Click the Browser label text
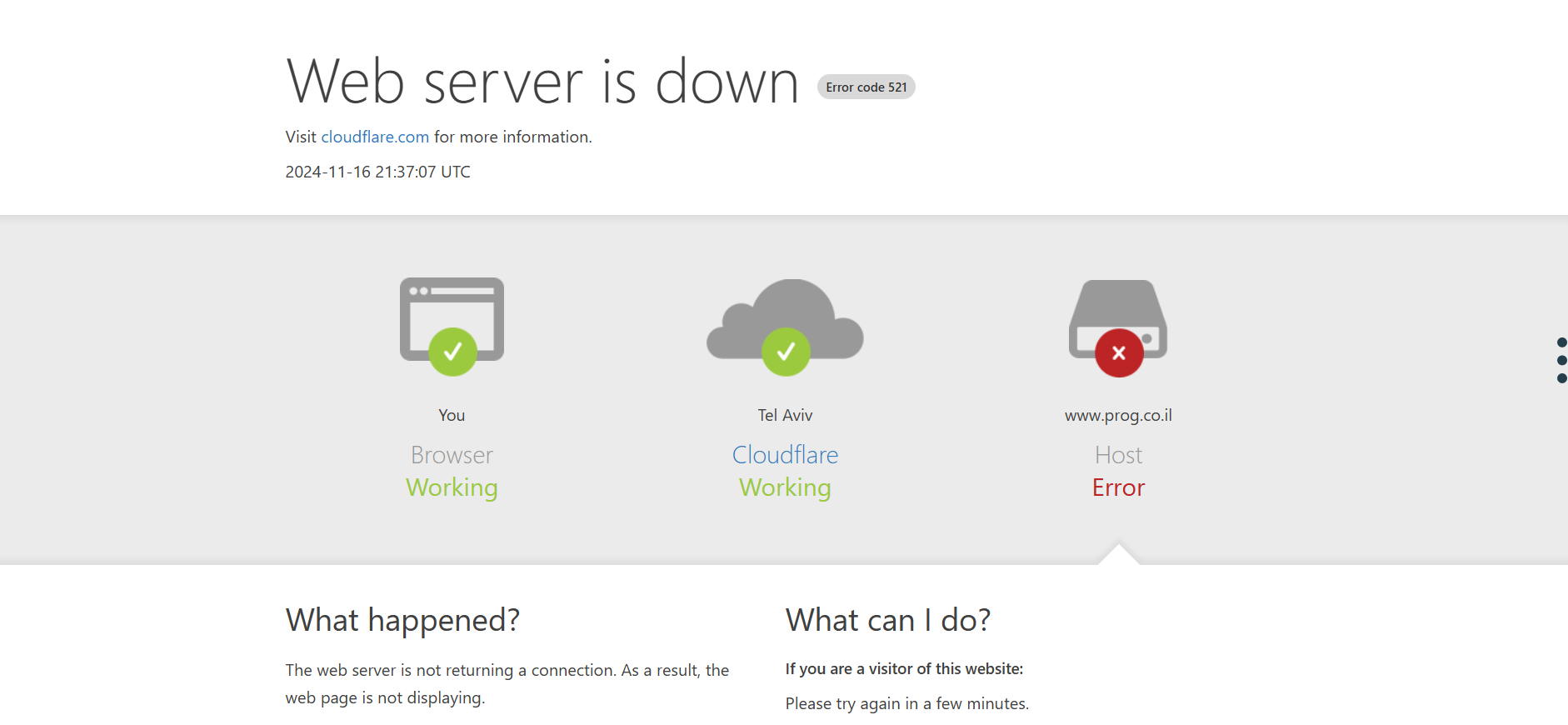This screenshot has width=1568, height=725. click(452, 455)
